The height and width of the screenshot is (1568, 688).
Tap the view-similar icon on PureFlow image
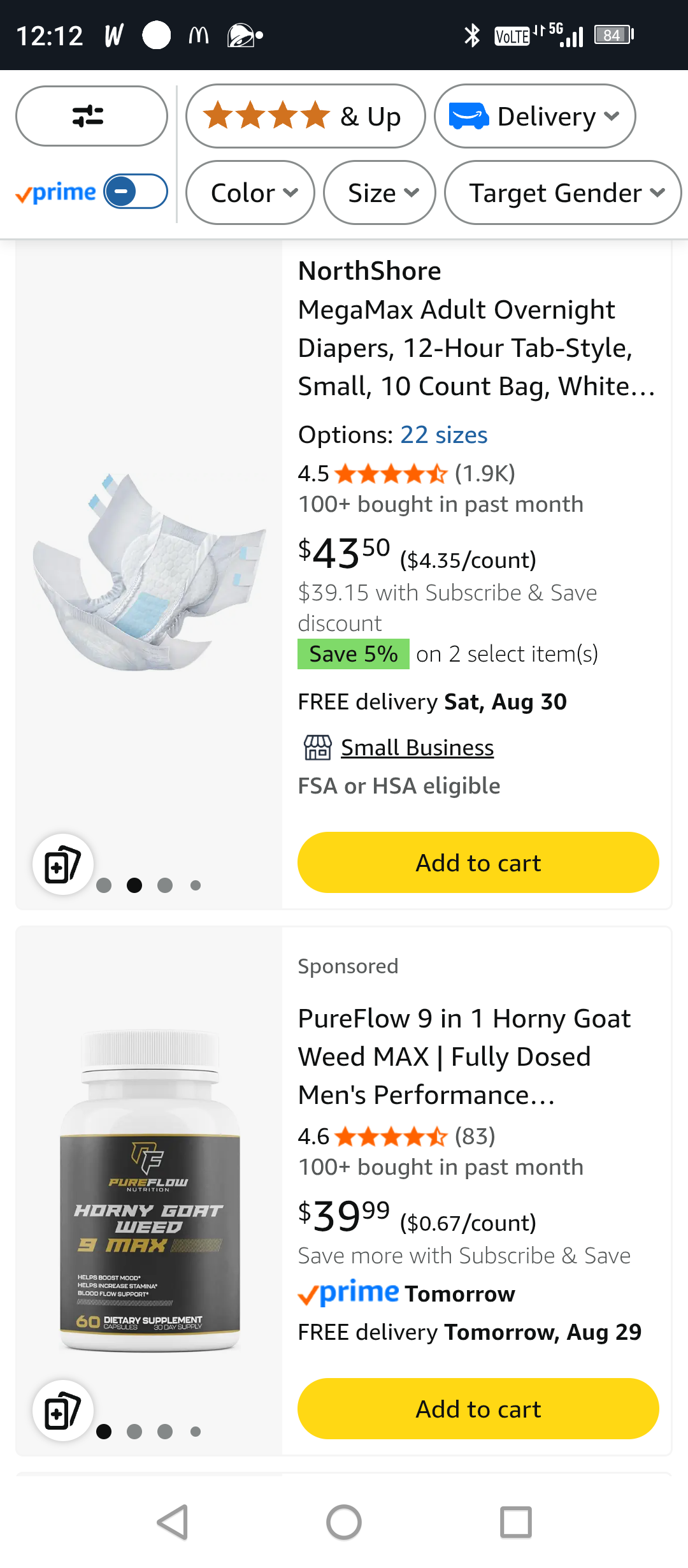pos(63,1411)
